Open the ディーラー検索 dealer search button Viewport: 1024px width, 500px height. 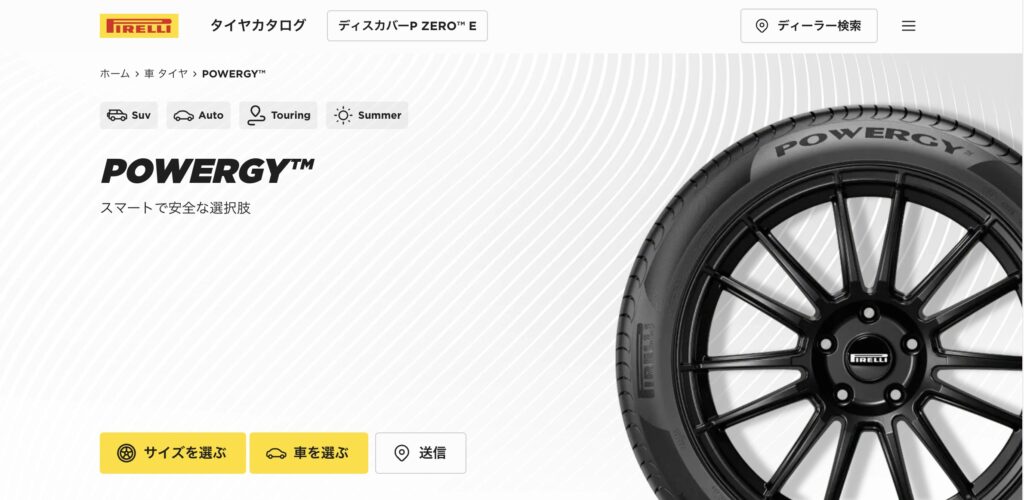click(x=808, y=26)
